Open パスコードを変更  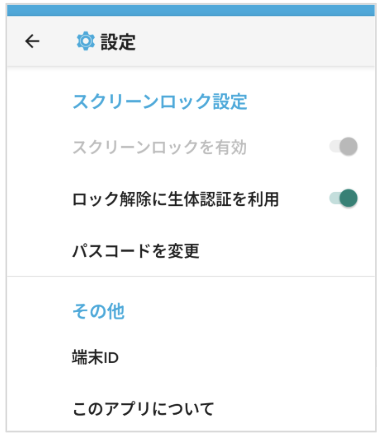tap(191, 251)
